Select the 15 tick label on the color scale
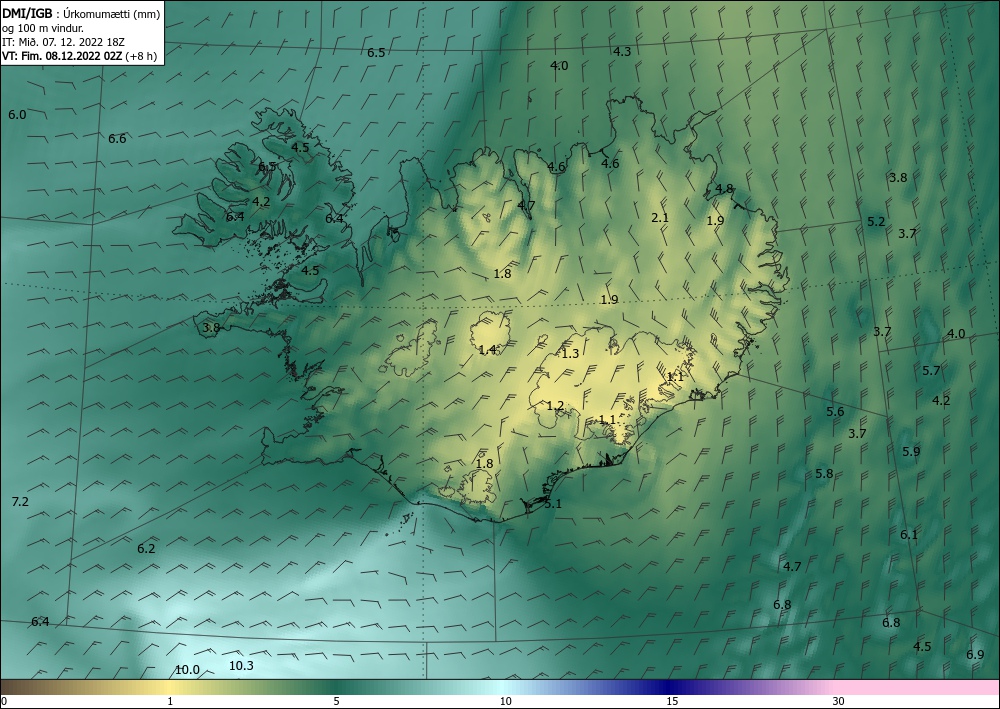1000x709 pixels. click(672, 702)
